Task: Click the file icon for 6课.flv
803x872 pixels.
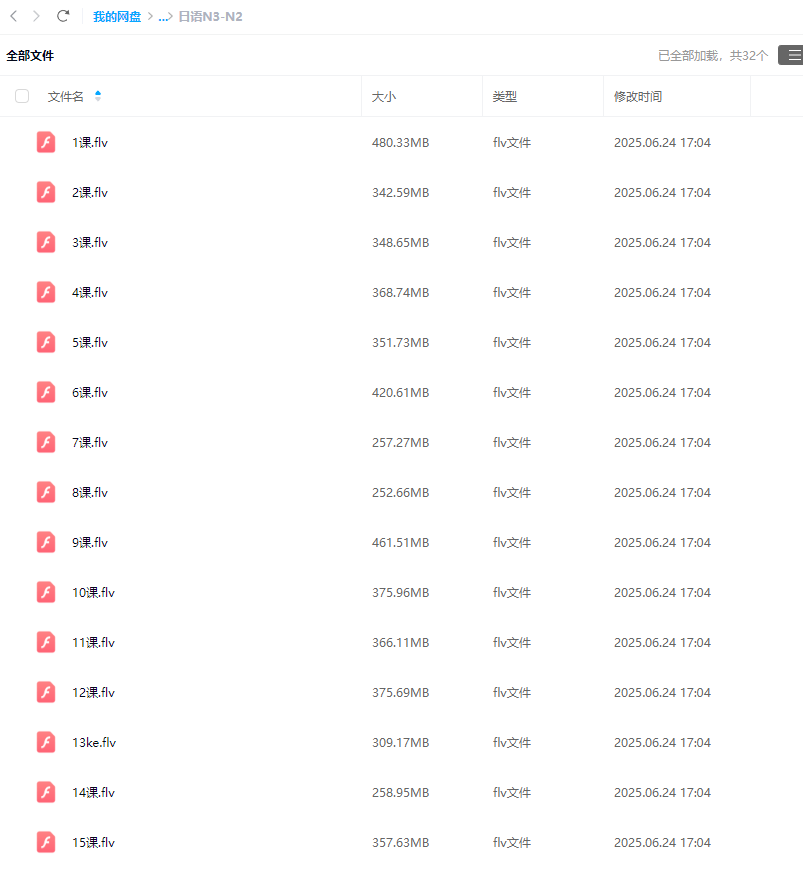Action: (46, 393)
